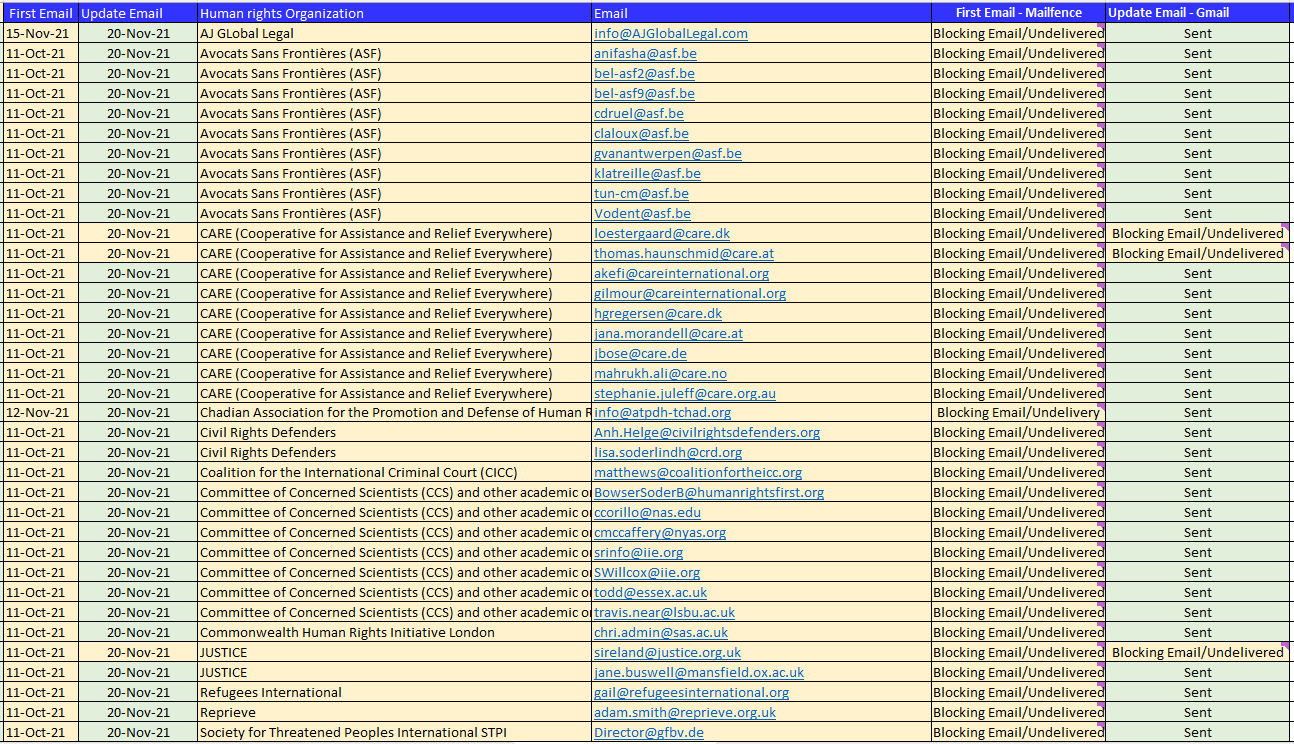The height and width of the screenshot is (744, 1294).
Task: Select the Sent cell in jane.buswell's JUSTICE row
Action: (1196, 672)
